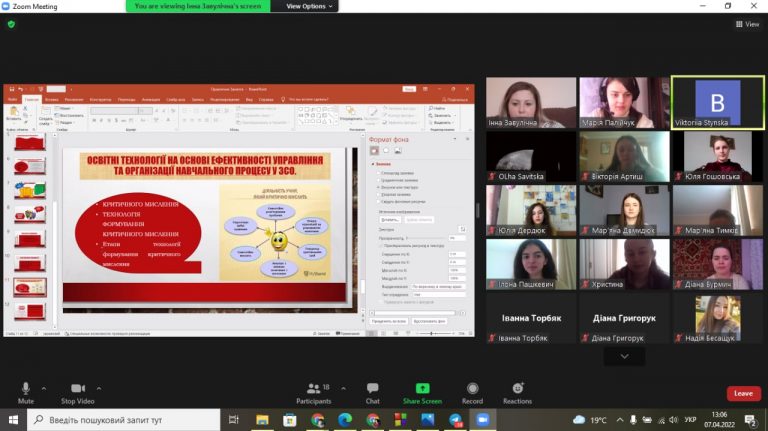Screen dimensions: 768x431
Task: Show more participants with down chevron
Action: [624, 357]
